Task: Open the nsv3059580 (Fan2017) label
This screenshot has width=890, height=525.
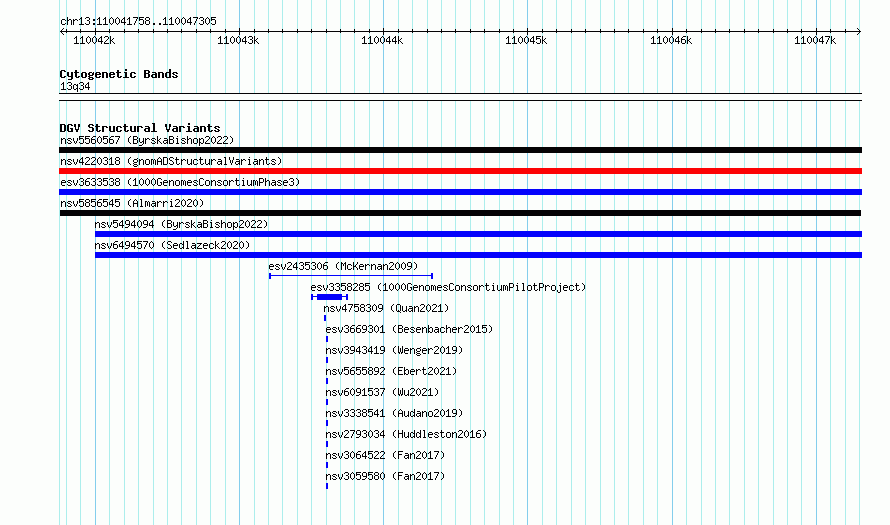Action: 385,476
